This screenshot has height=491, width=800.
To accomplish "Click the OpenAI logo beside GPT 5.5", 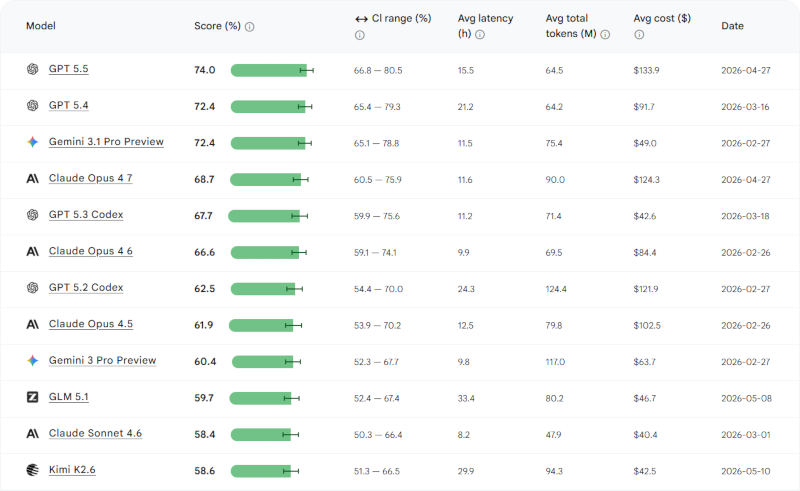I will coord(33,69).
